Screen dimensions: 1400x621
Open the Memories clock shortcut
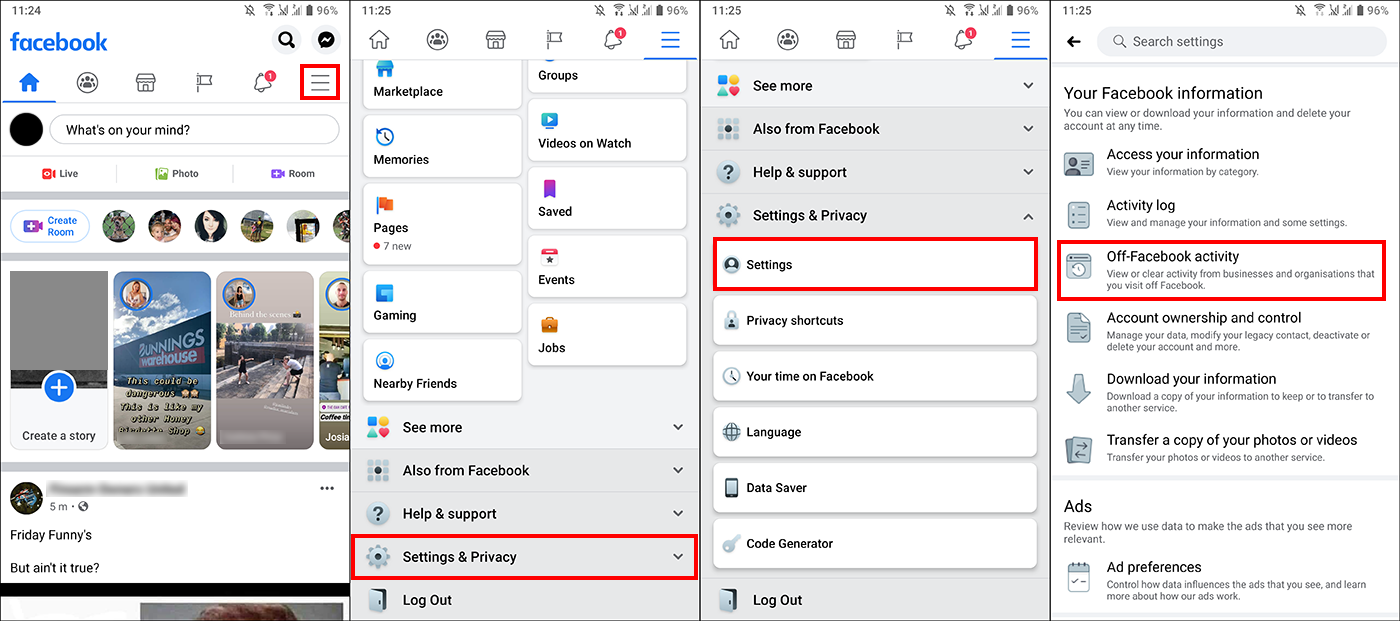click(x=442, y=146)
